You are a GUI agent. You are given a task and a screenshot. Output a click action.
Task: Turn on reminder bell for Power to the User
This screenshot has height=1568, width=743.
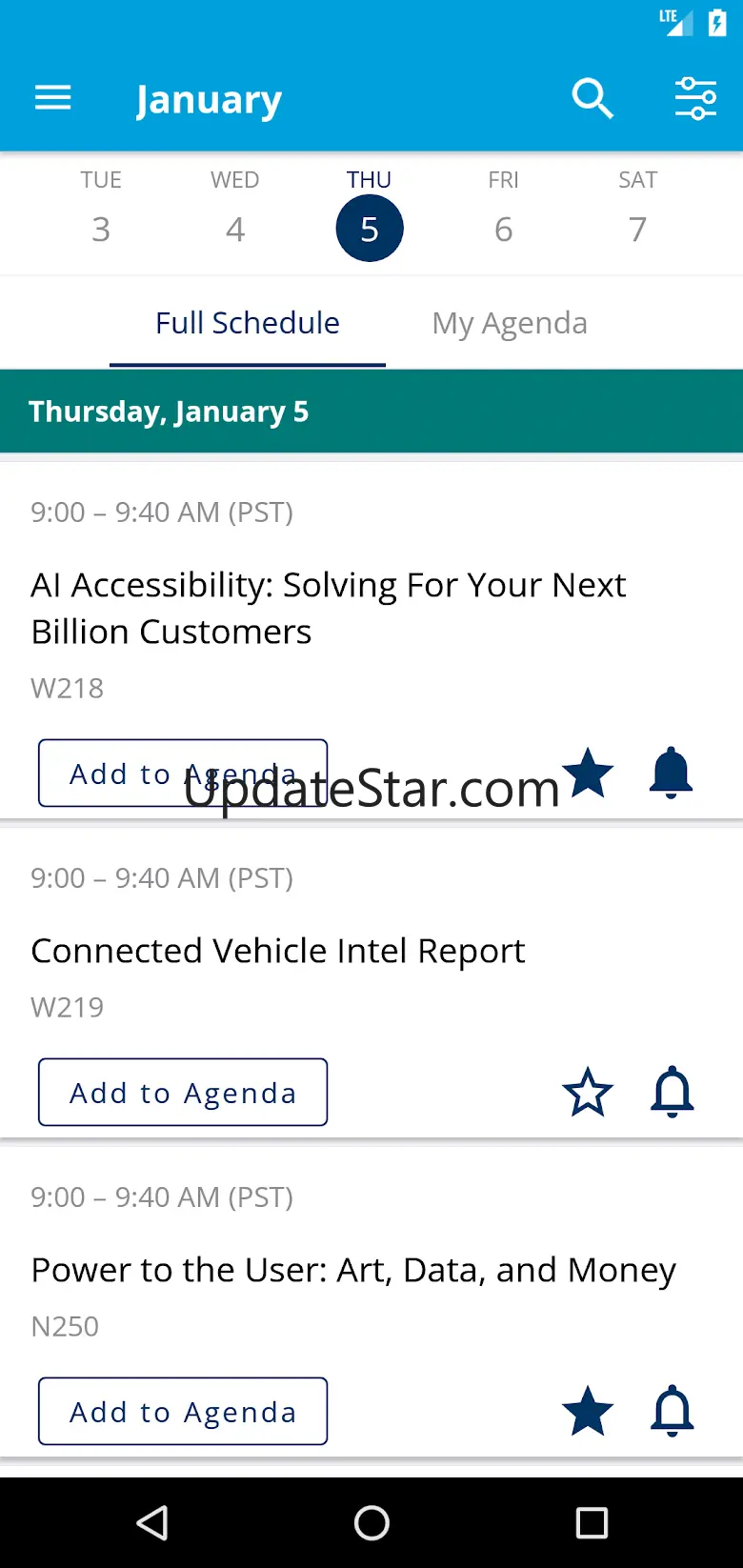tap(672, 1411)
